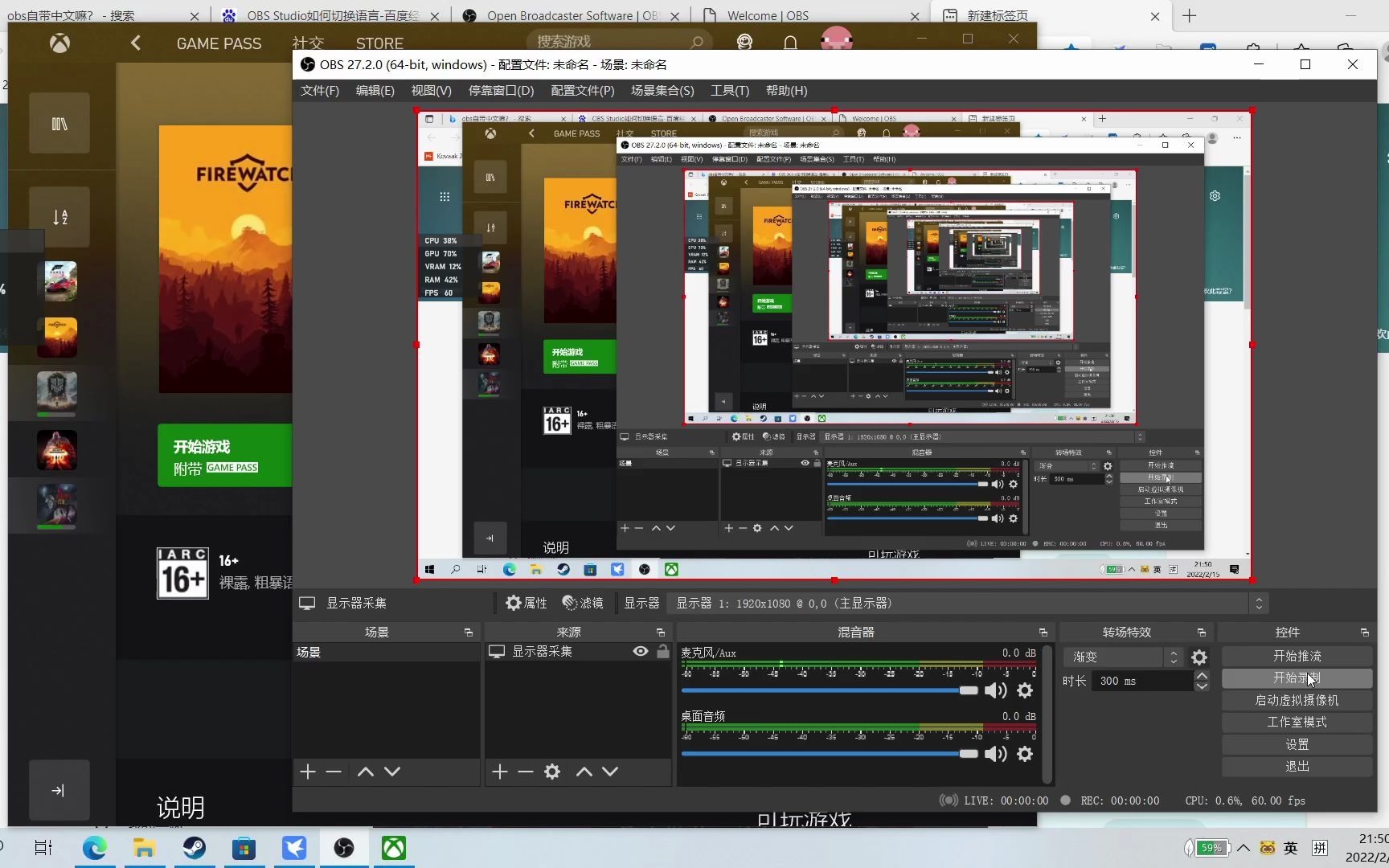Click 退出 exit button

1297,767
